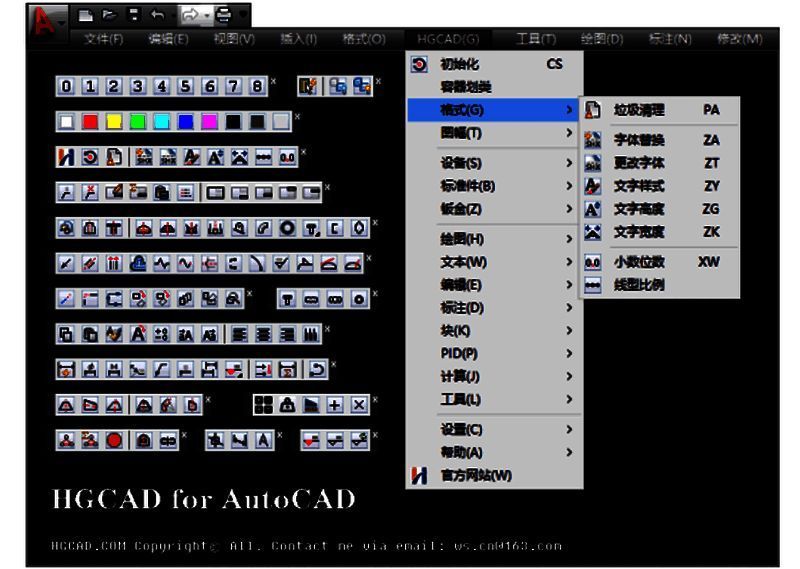
Task: Choose 初始化 CS in the HGCAD menu
Action: (x=494, y=64)
